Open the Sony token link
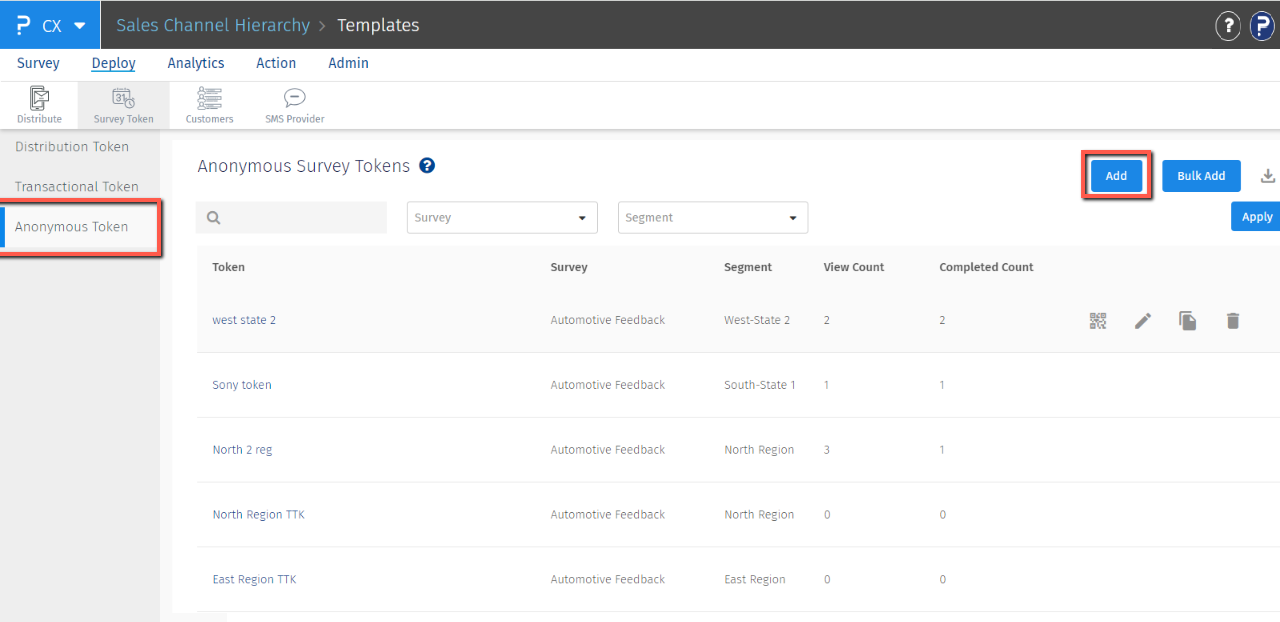Image resolution: width=1280 pixels, height=622 pixels. click(x=242, y=385)
